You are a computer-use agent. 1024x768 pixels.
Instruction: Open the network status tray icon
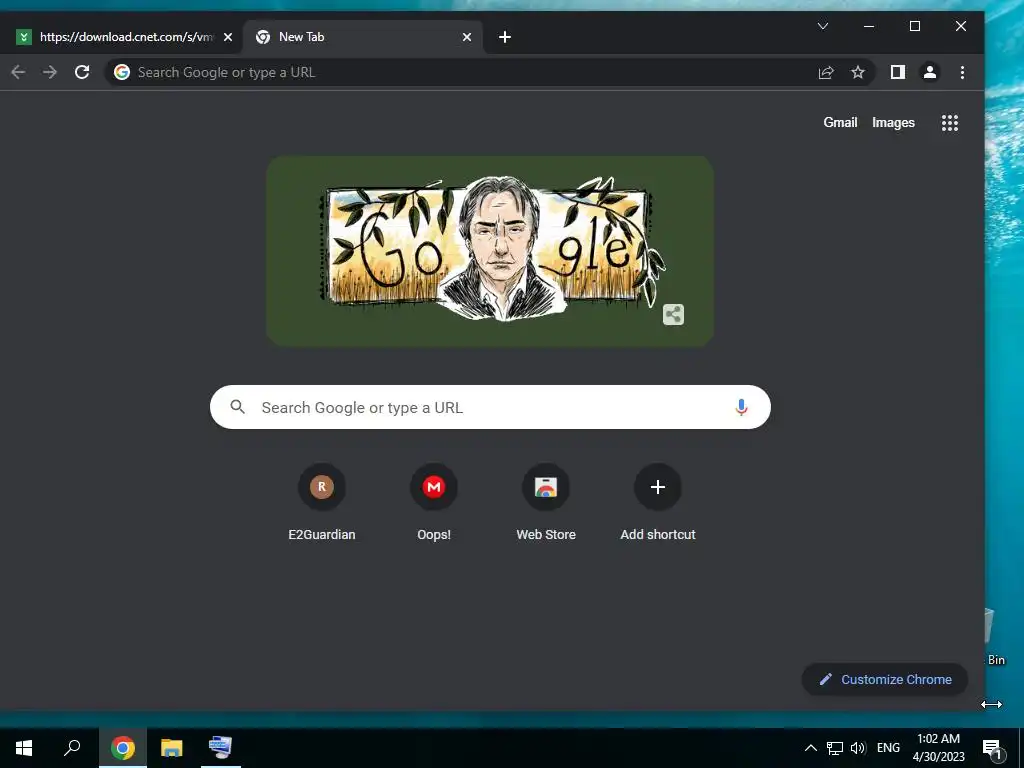835,748
